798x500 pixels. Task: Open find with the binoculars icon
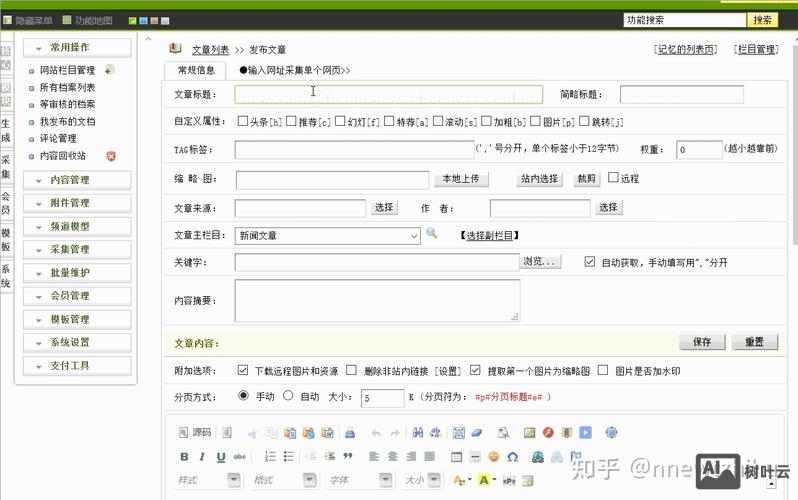pos(418,433)
